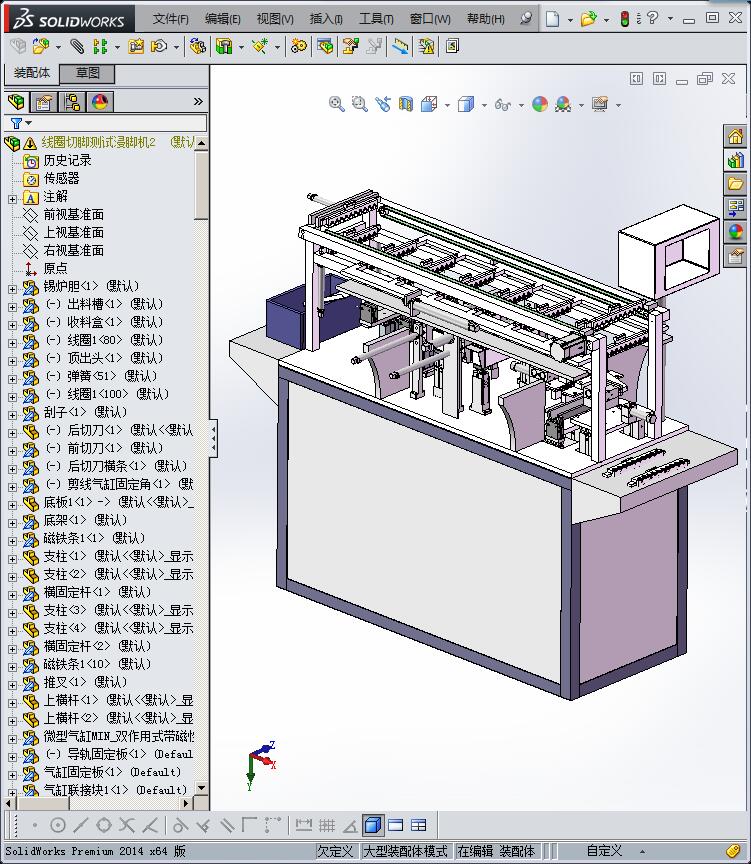Switch to the 草图 tab
Image resolution: width=751 pixels, height=864 pixels.
point(87,73)
